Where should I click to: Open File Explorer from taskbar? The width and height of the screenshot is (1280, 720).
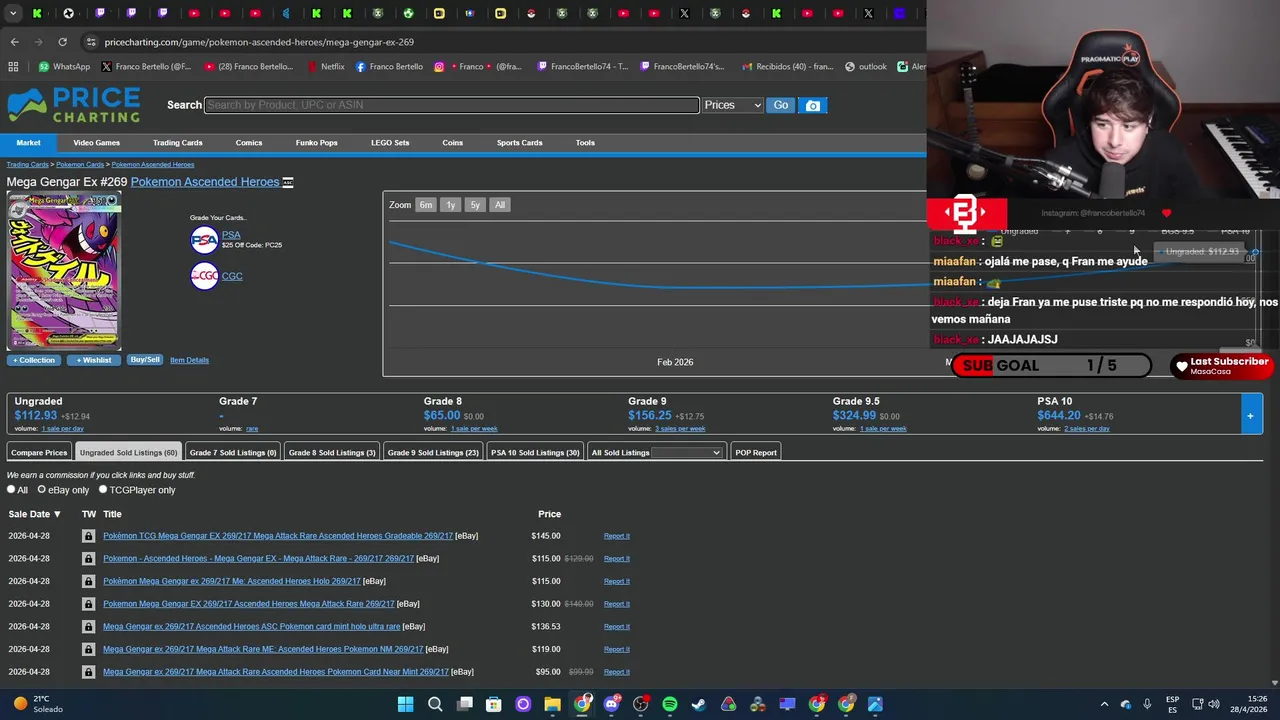coord(552,704)
